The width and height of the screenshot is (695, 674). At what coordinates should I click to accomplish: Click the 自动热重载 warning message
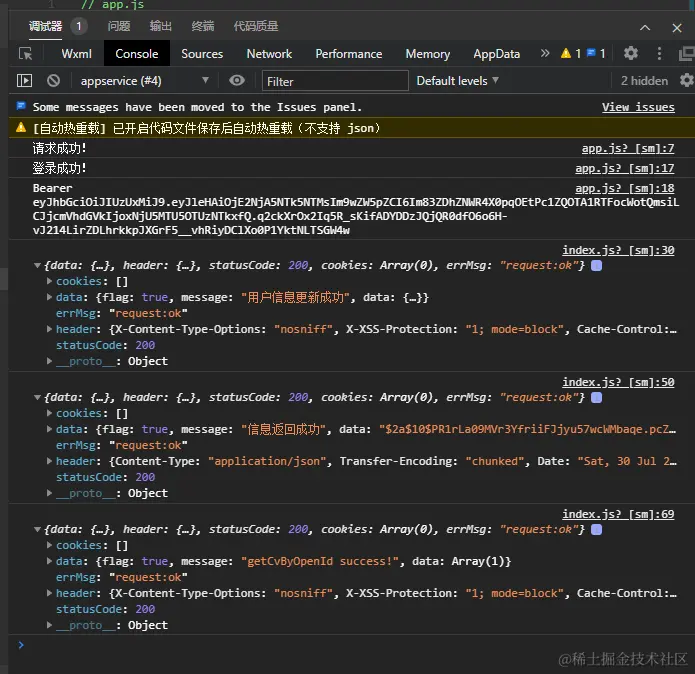(x=206, y=128)
